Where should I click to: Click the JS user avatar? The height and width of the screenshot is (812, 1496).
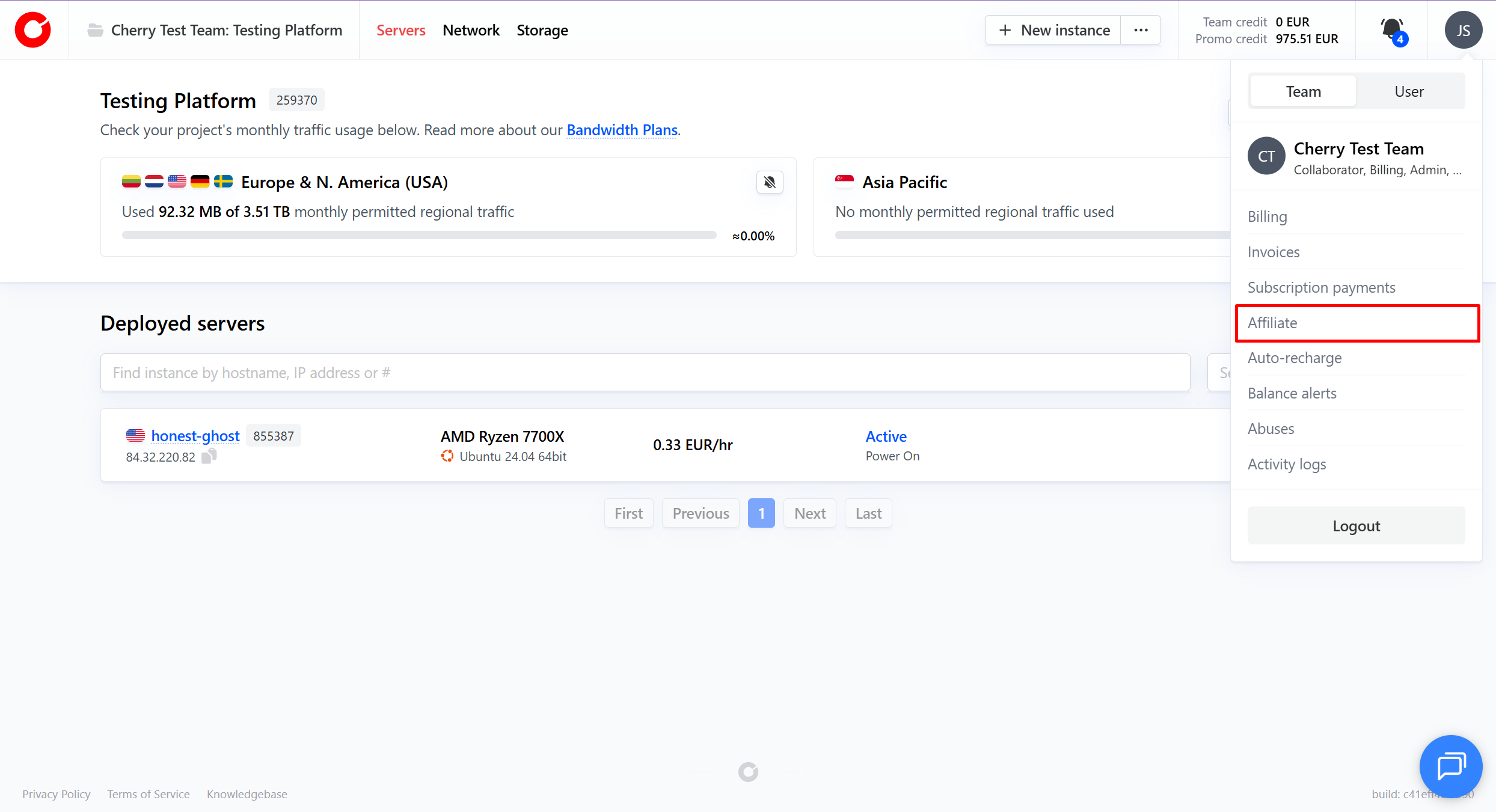[x=1463, y=30]
